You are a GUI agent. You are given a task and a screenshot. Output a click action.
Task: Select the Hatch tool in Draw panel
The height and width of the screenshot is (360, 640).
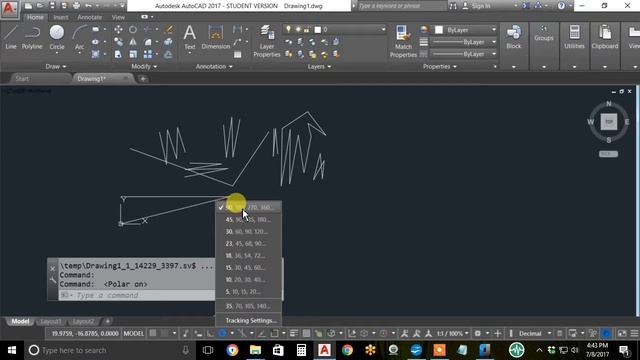96,54
